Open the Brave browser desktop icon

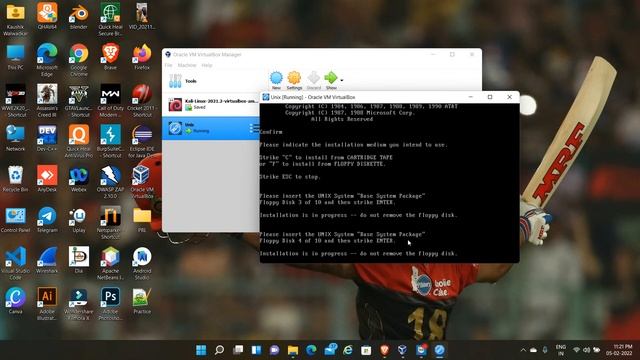(x=110, y=57)
